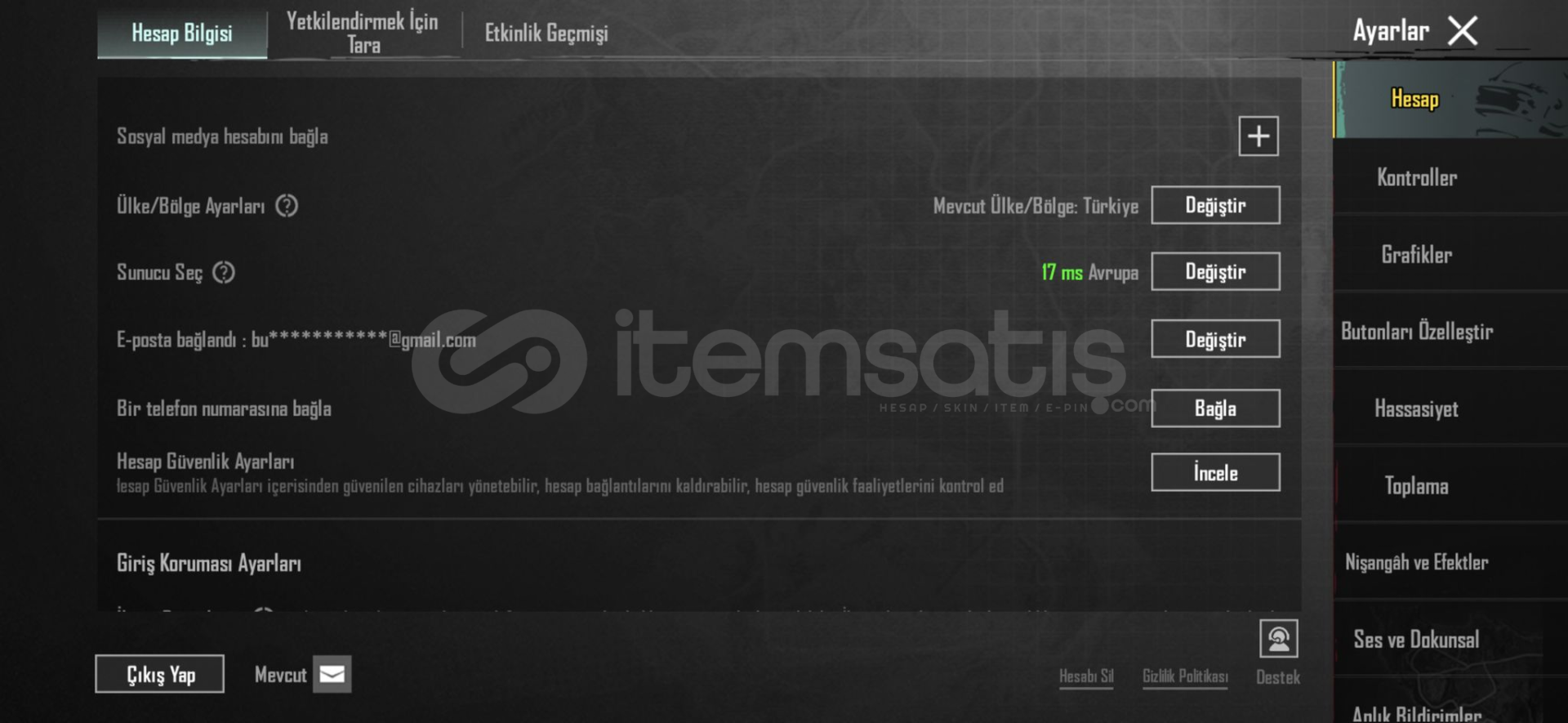The width and height of the screenshot is (1568, 723).
Task: Open the Destek support headset icon
Action: click(1278, 639)
